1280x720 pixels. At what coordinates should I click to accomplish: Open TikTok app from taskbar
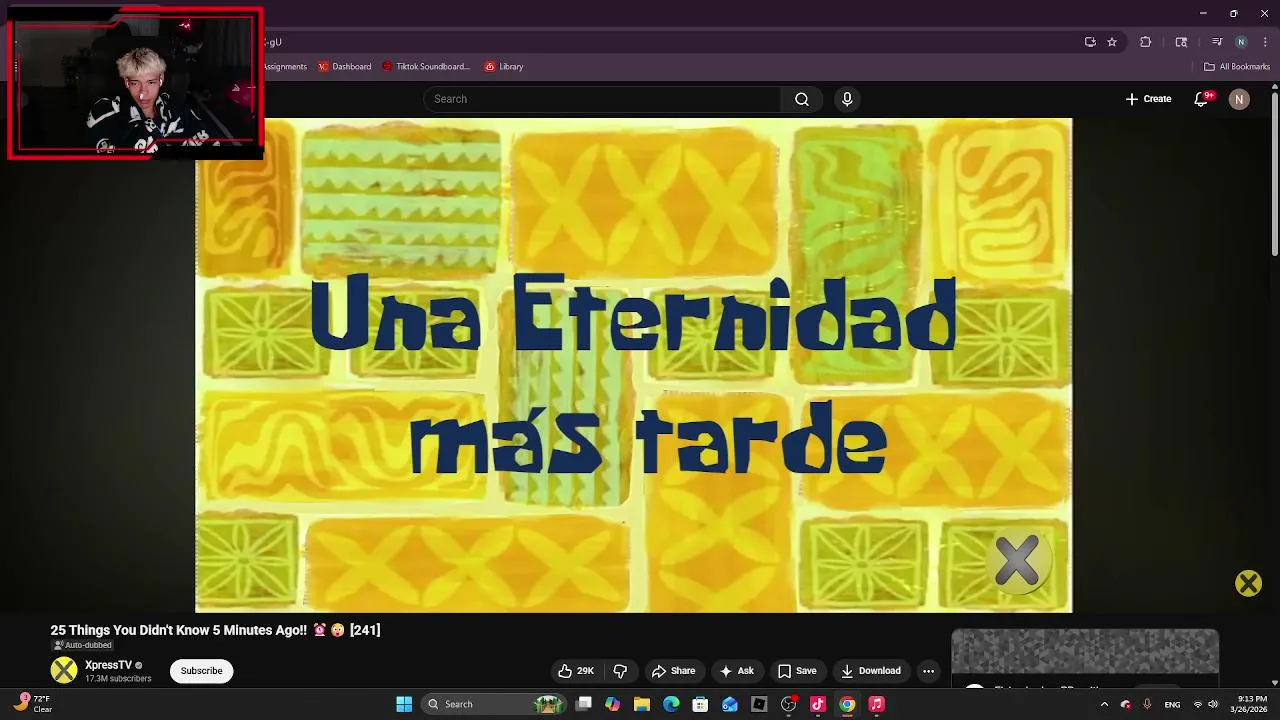818,704
